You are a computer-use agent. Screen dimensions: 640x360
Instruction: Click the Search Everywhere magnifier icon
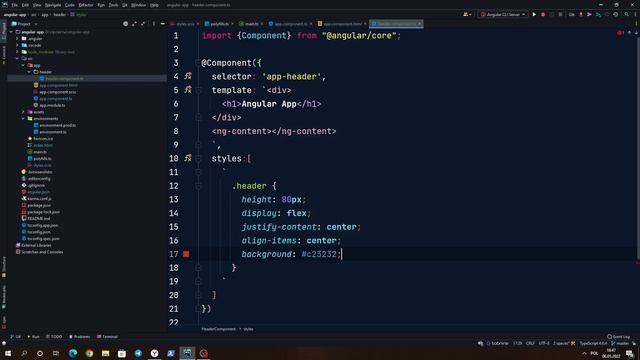pos(627,14)
